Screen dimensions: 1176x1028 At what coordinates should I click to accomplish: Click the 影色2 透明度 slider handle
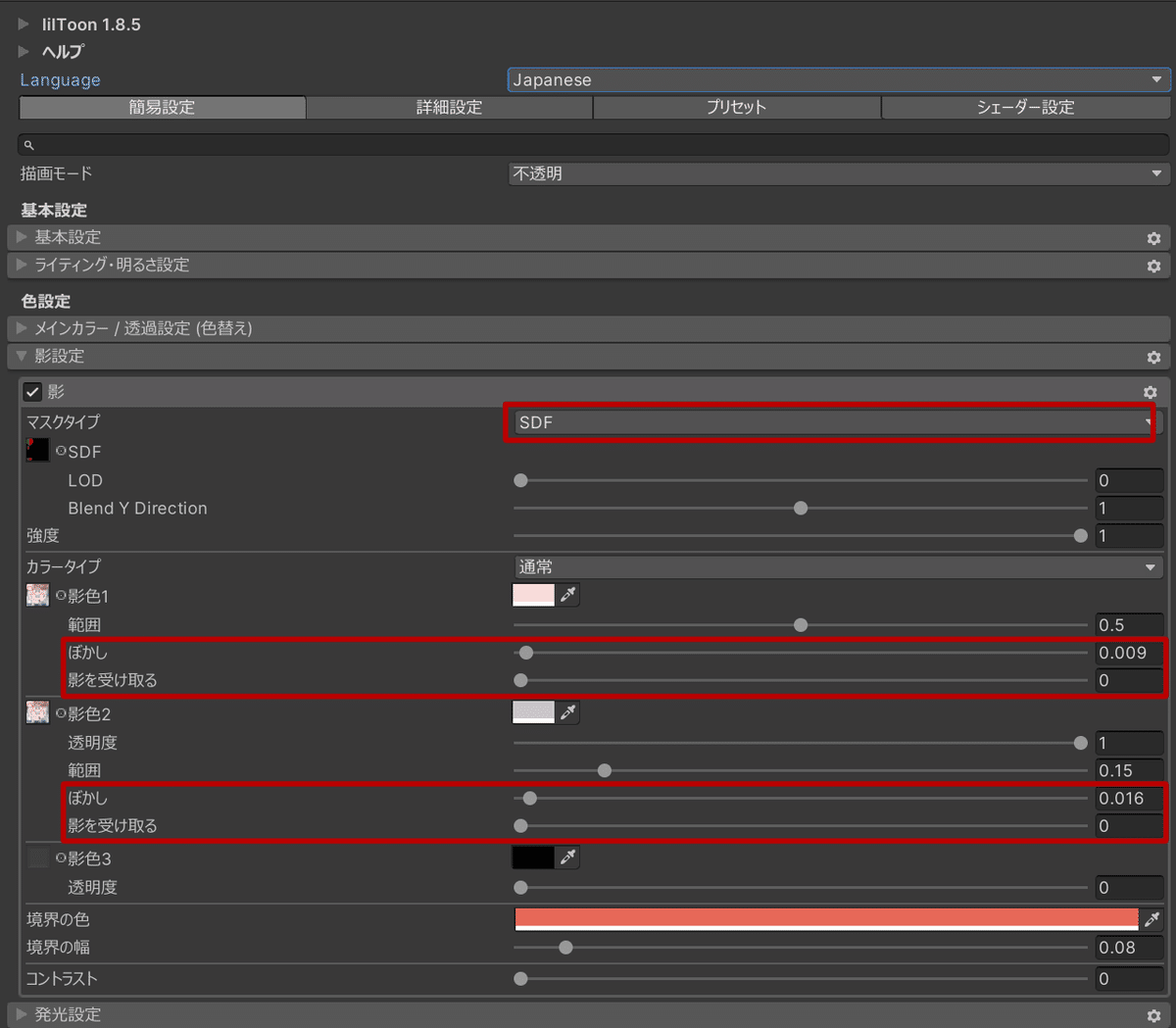[x=1080, y=743]
